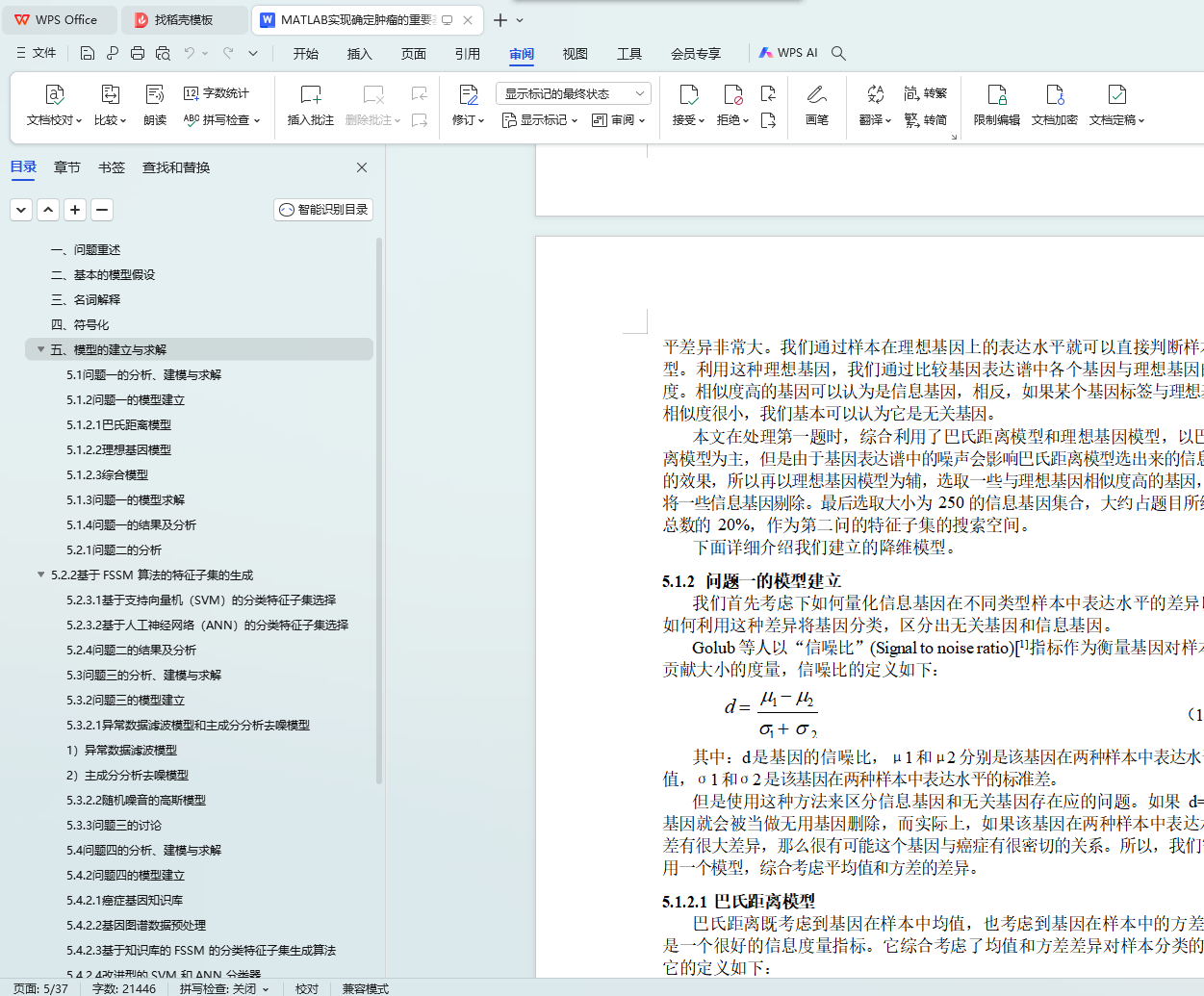This screenshot has height=996, width=1204.
Task: Click the 朗读 read aloud icon
Action: 155,94
